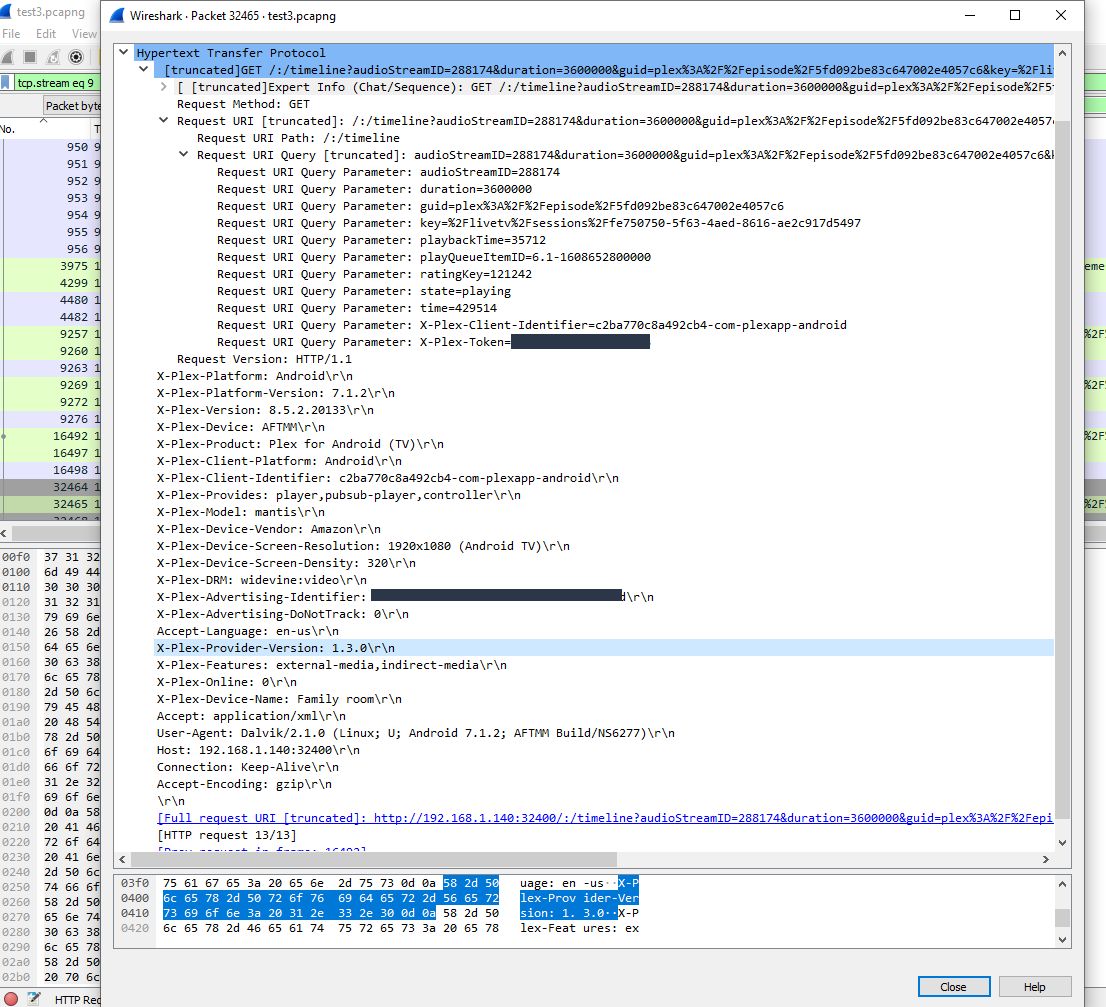Select X-Plex-DRM: widevine:video header
The image size is (1106, 1007).
tap(262, 580)
